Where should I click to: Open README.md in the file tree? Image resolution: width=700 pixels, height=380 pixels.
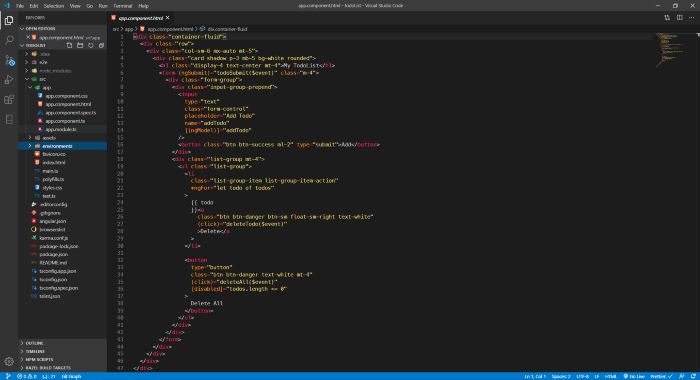62,263
